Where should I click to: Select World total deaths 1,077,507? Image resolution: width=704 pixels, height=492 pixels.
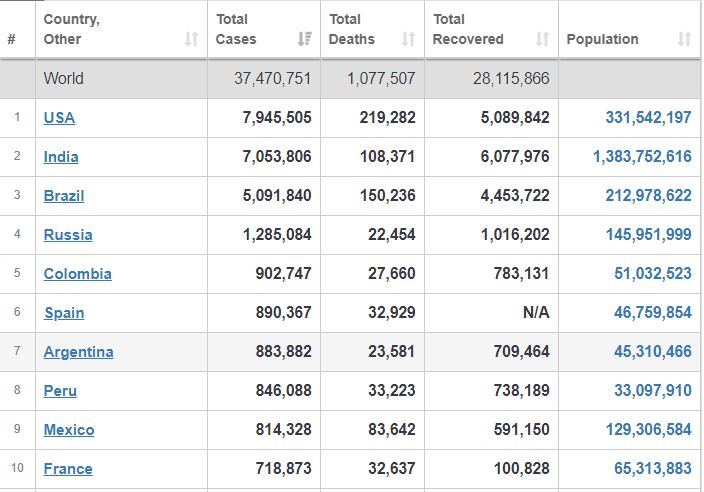[381, 79]
